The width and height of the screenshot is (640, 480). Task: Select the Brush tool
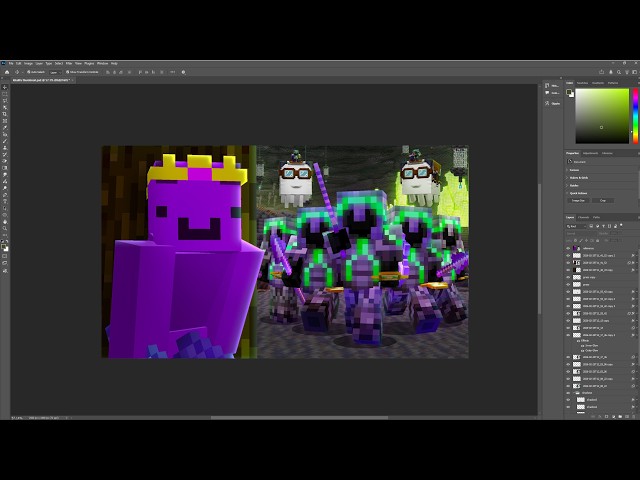tap(5, 141)
